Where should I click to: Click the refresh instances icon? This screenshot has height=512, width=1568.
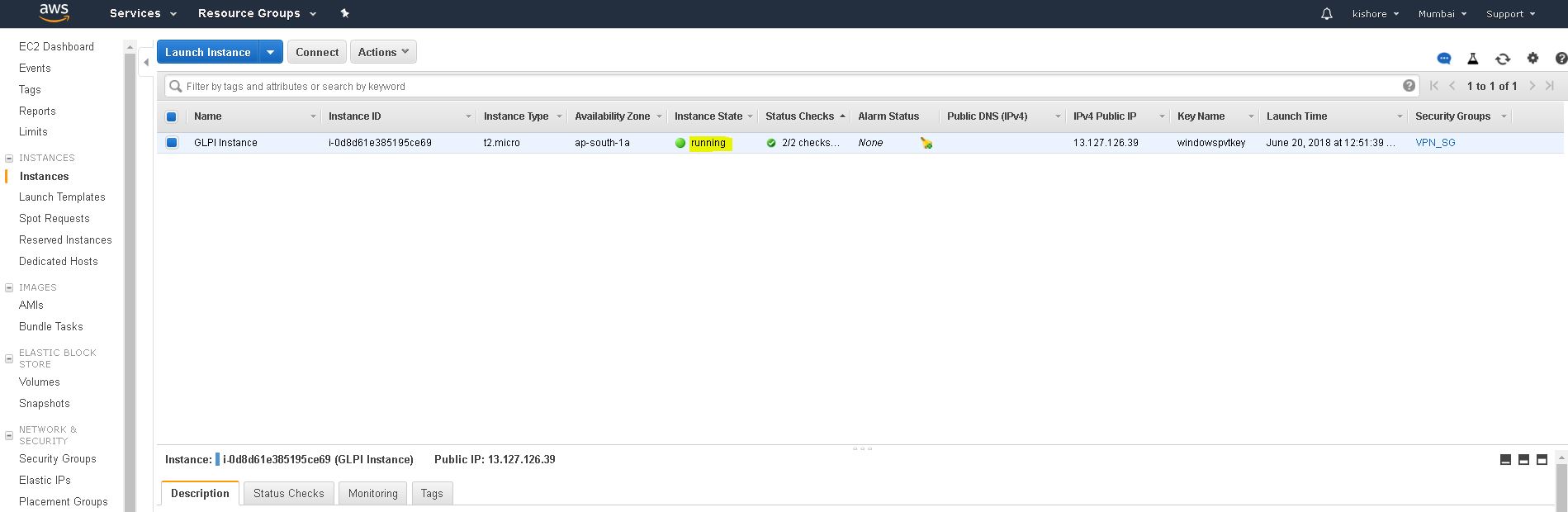[x=1503, y=59]
